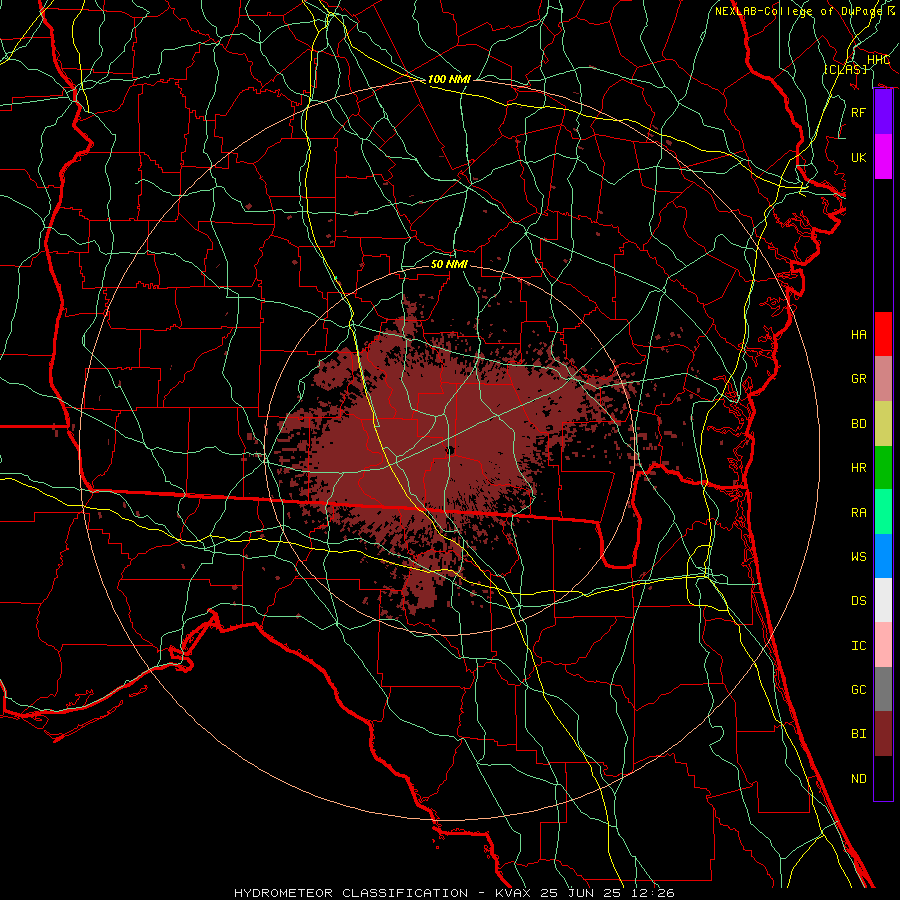
Task: Click the 100 NMI range ring label
Action: click(x=449, y=79)
